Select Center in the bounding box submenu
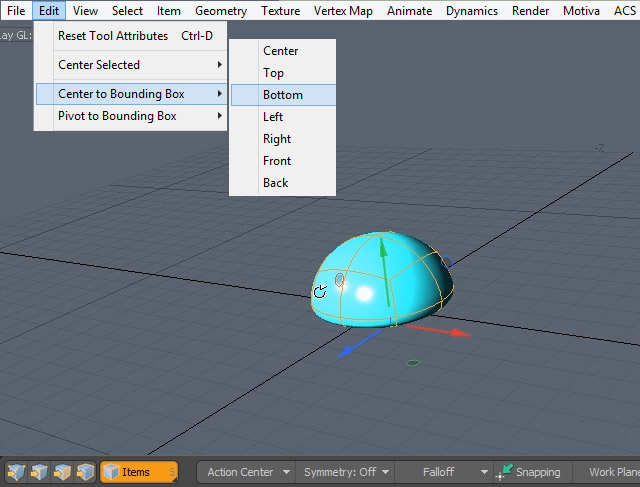Screen dimensions: 640x487 click(283, 51)
